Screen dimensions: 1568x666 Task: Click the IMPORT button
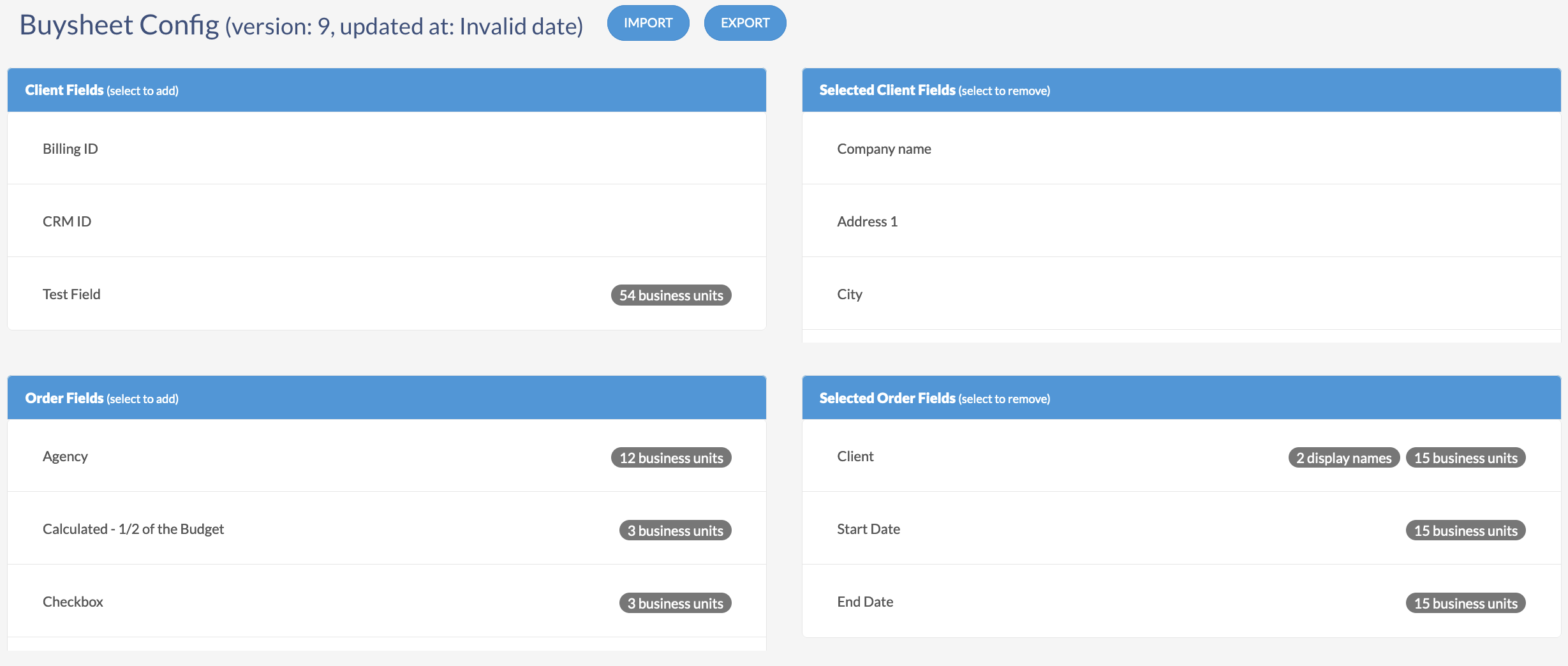(x=648, y=23)
